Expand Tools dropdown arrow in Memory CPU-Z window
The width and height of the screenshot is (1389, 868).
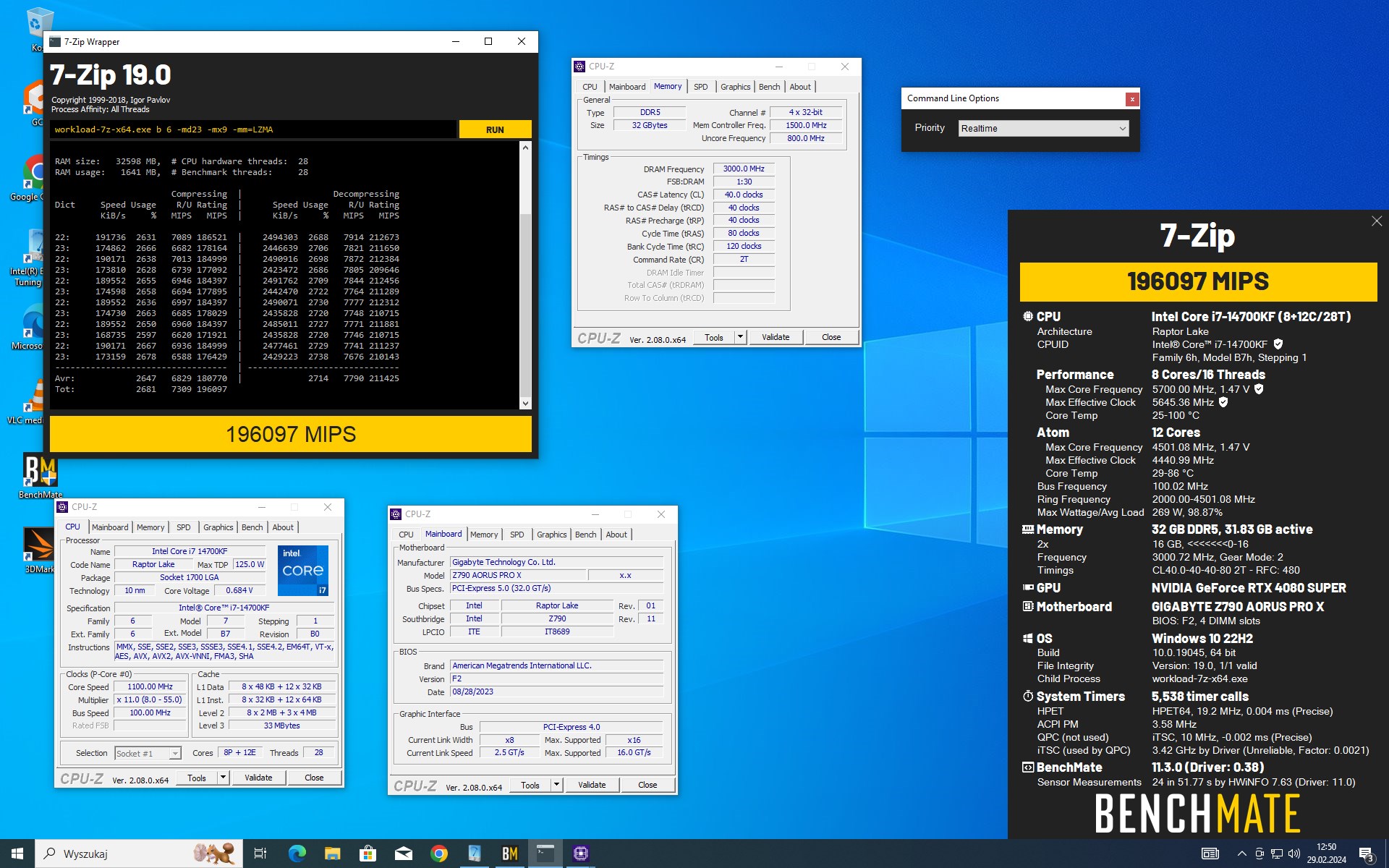740,337
